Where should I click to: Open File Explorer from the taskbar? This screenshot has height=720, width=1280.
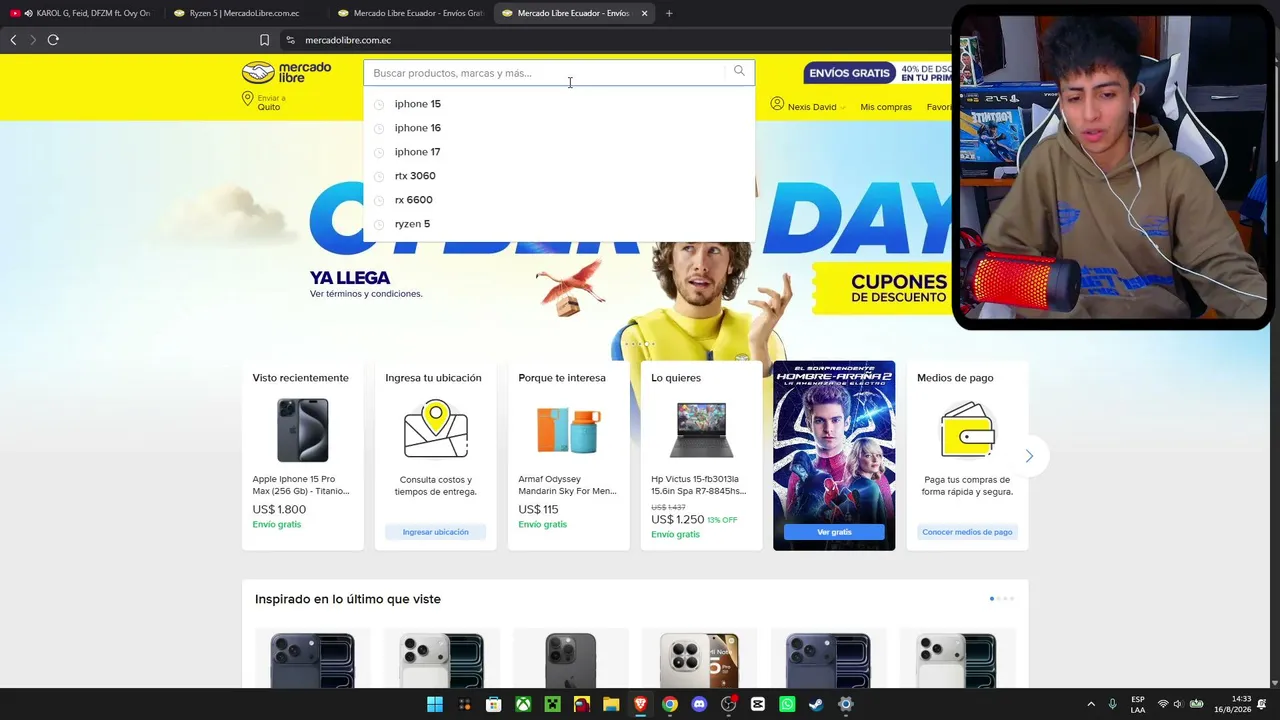611,704
